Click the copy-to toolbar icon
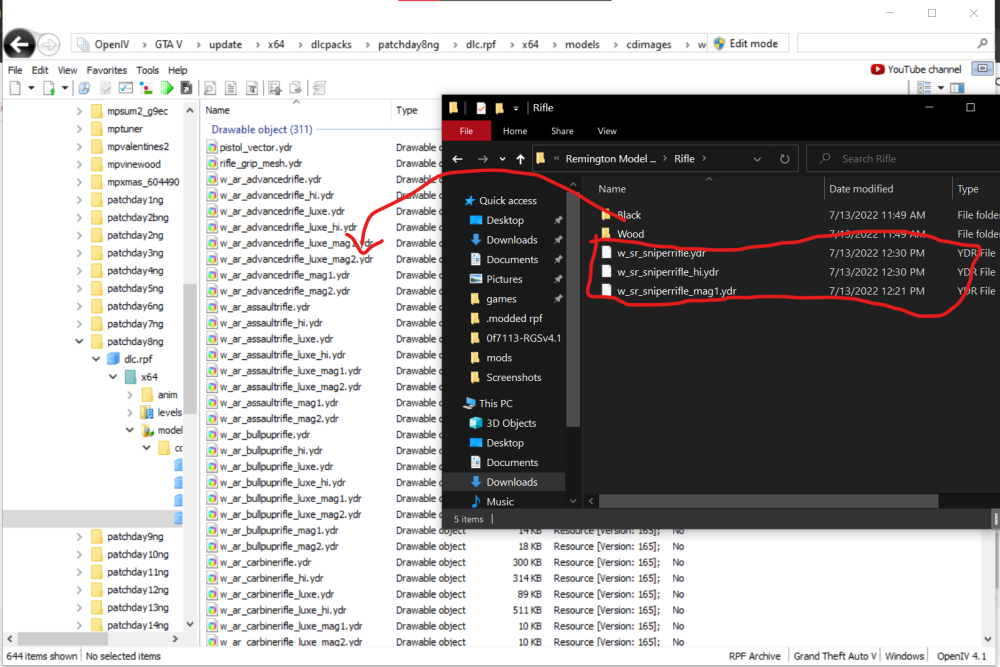 click(x=295, y=88)
